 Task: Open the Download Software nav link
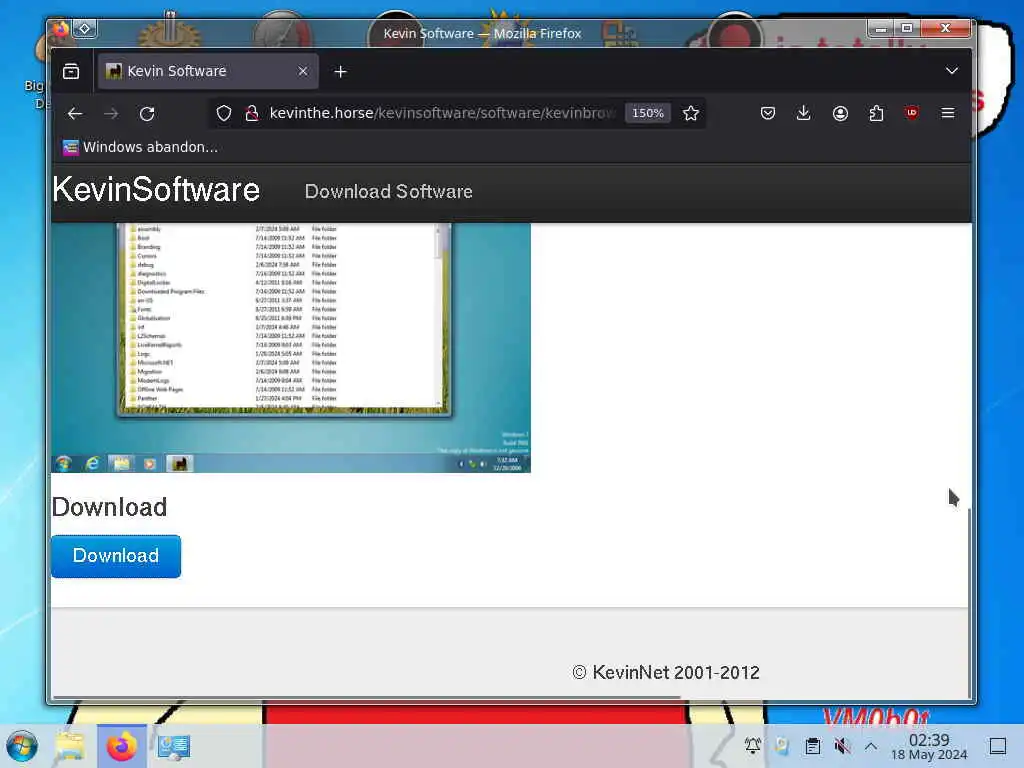(389, 191)
